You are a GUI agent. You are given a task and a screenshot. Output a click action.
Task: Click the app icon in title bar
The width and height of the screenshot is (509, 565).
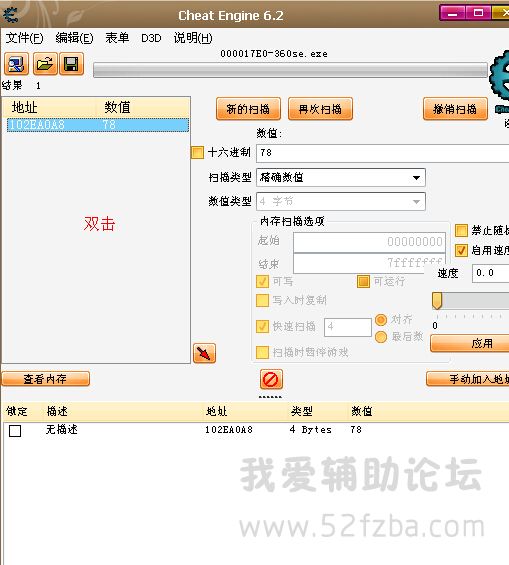coord(10,15)
